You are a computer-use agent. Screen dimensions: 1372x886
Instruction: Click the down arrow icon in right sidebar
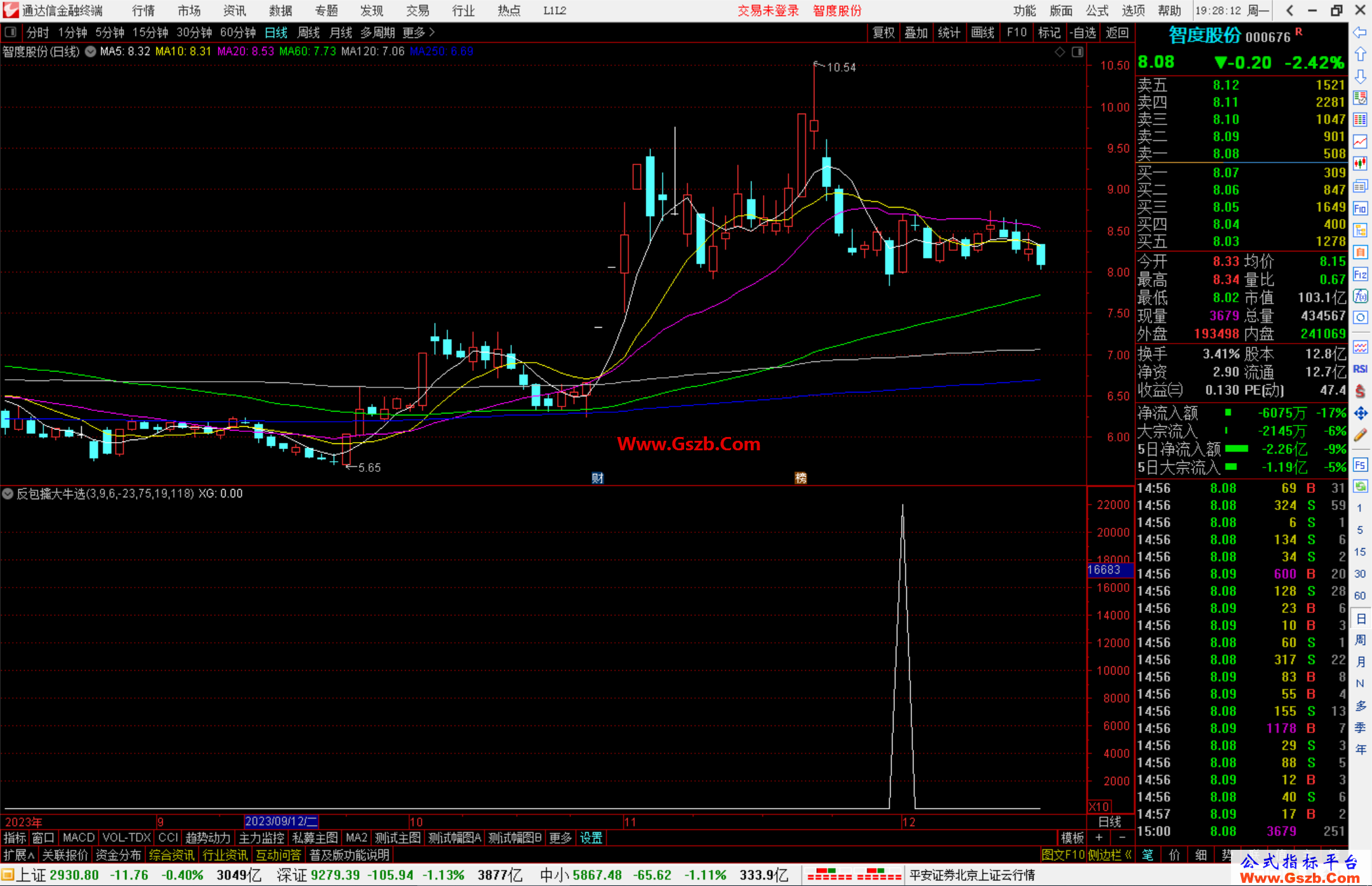1360,76
